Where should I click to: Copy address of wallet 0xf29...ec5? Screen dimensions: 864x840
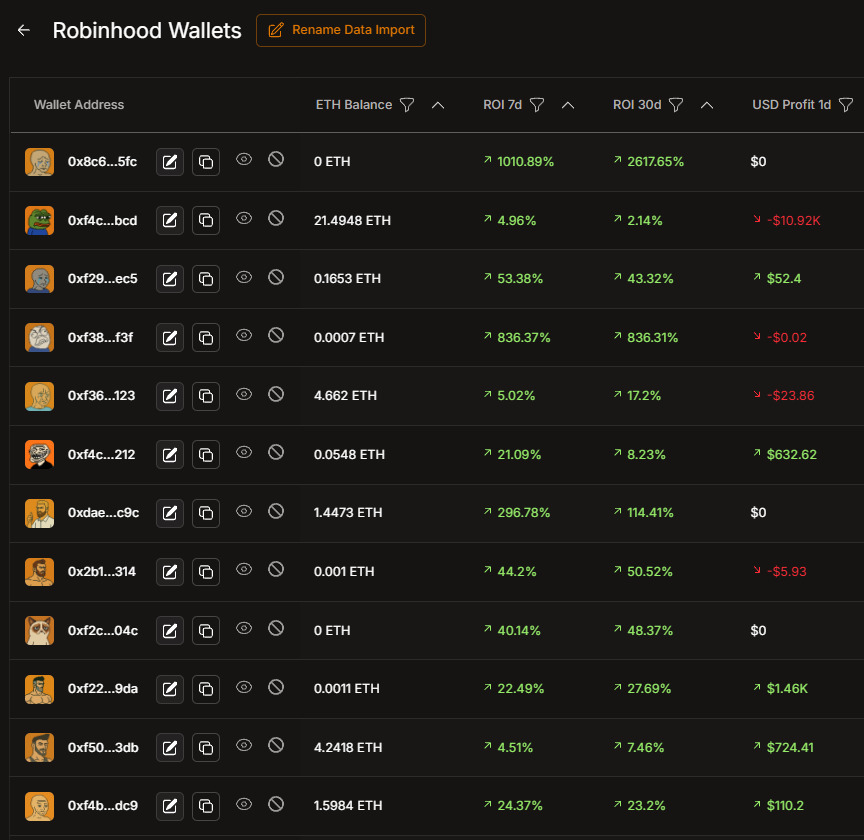coord(206,279)
